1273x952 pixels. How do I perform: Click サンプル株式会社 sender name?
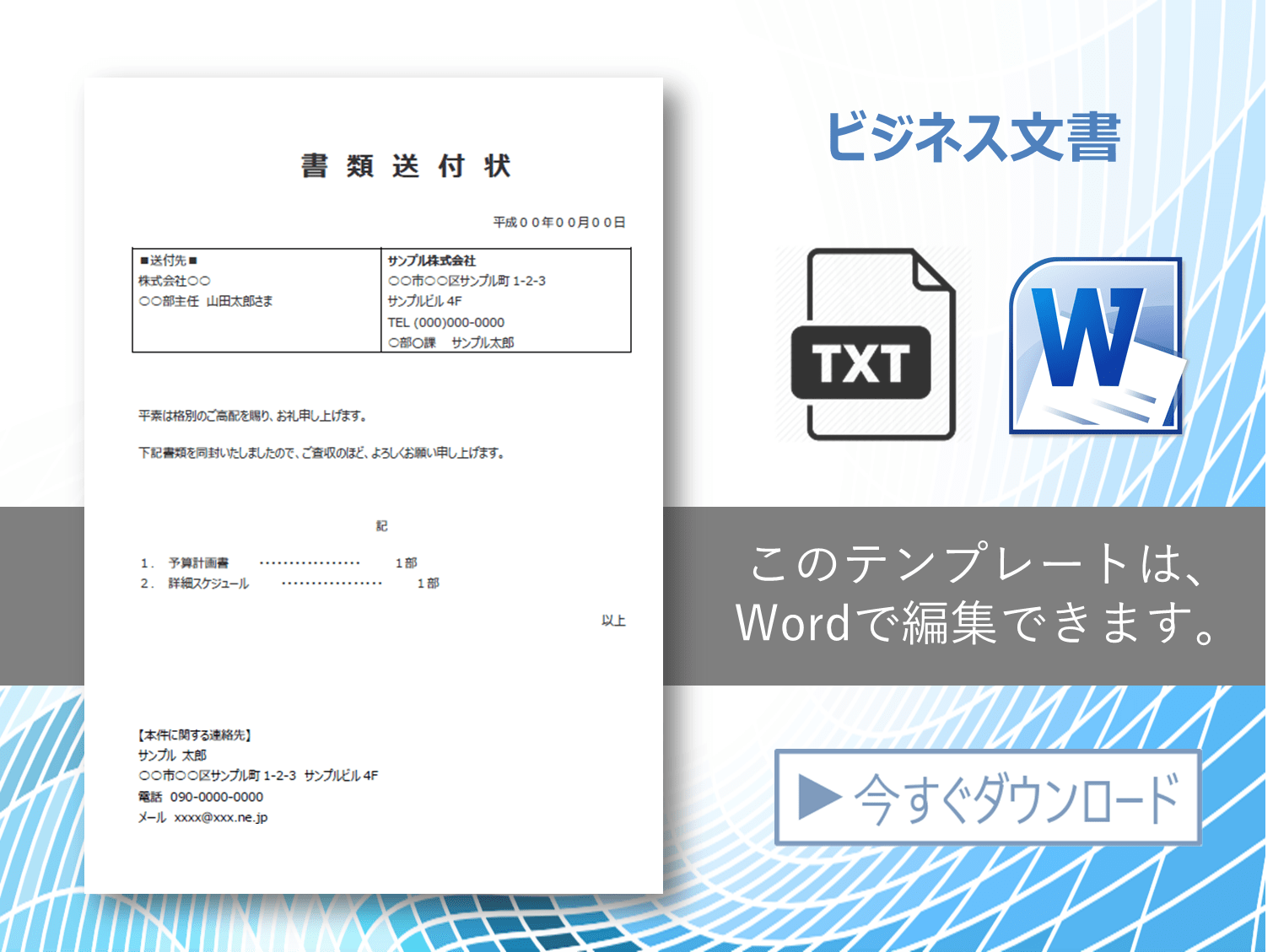[431, 261]
